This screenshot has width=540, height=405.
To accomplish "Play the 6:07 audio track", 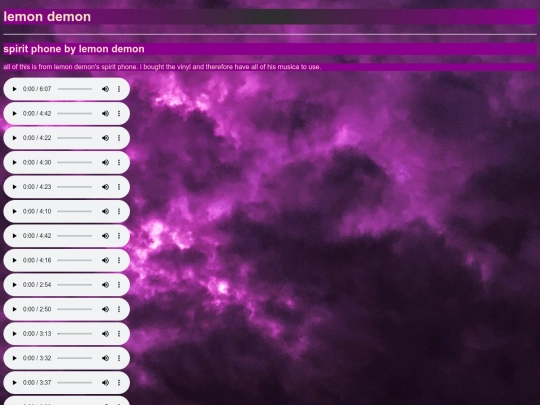I will pyautogui.click(x=14, y=89).
